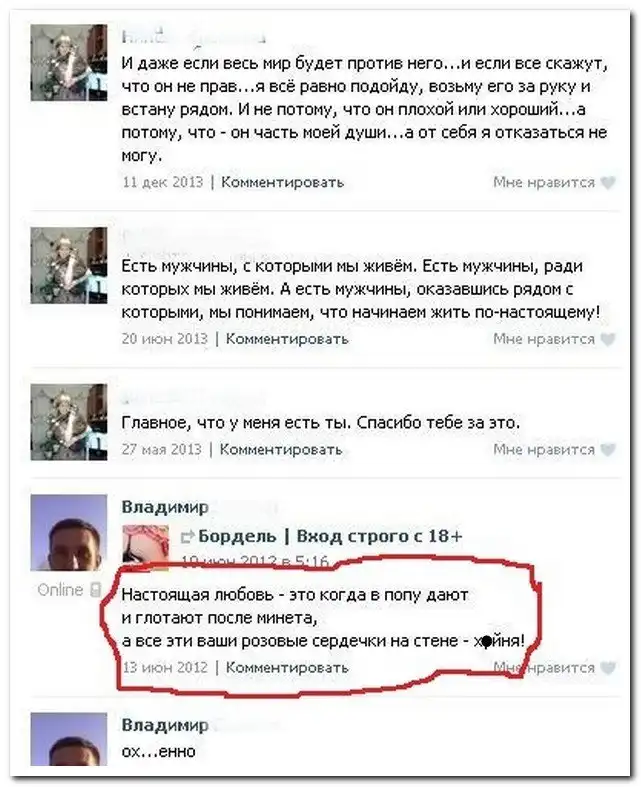641x787 pixels.
Task: Click the repost arrow icon before Бордель
Action: pos(187,537)
